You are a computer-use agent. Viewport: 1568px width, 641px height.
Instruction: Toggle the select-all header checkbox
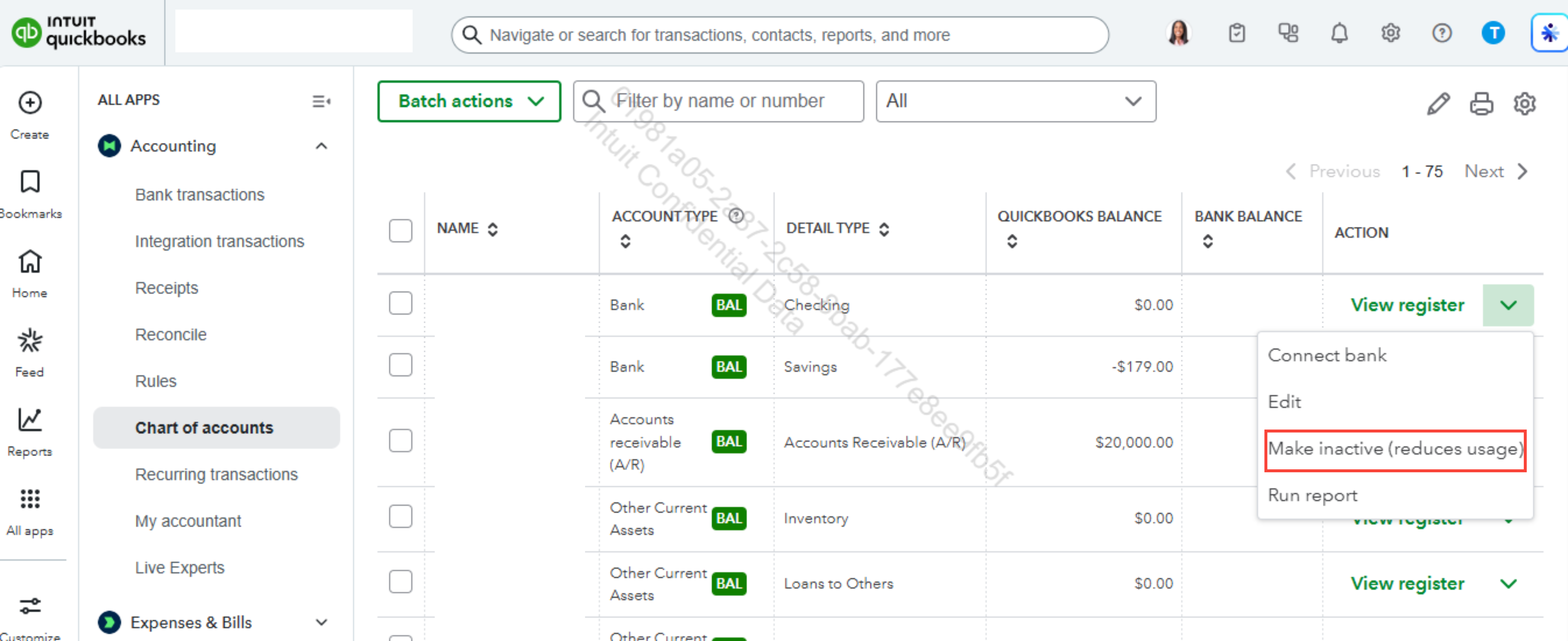pos(400,231)
